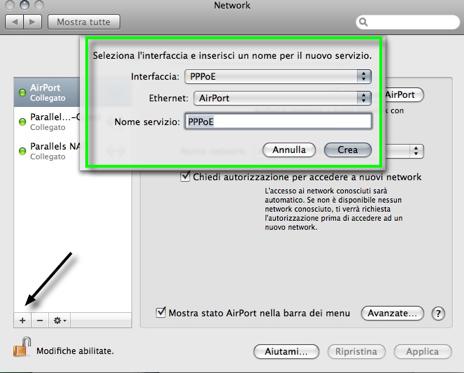Click AirPort green status indicator
This screenshot has width=464, height=373.
(x=22, y=92)
